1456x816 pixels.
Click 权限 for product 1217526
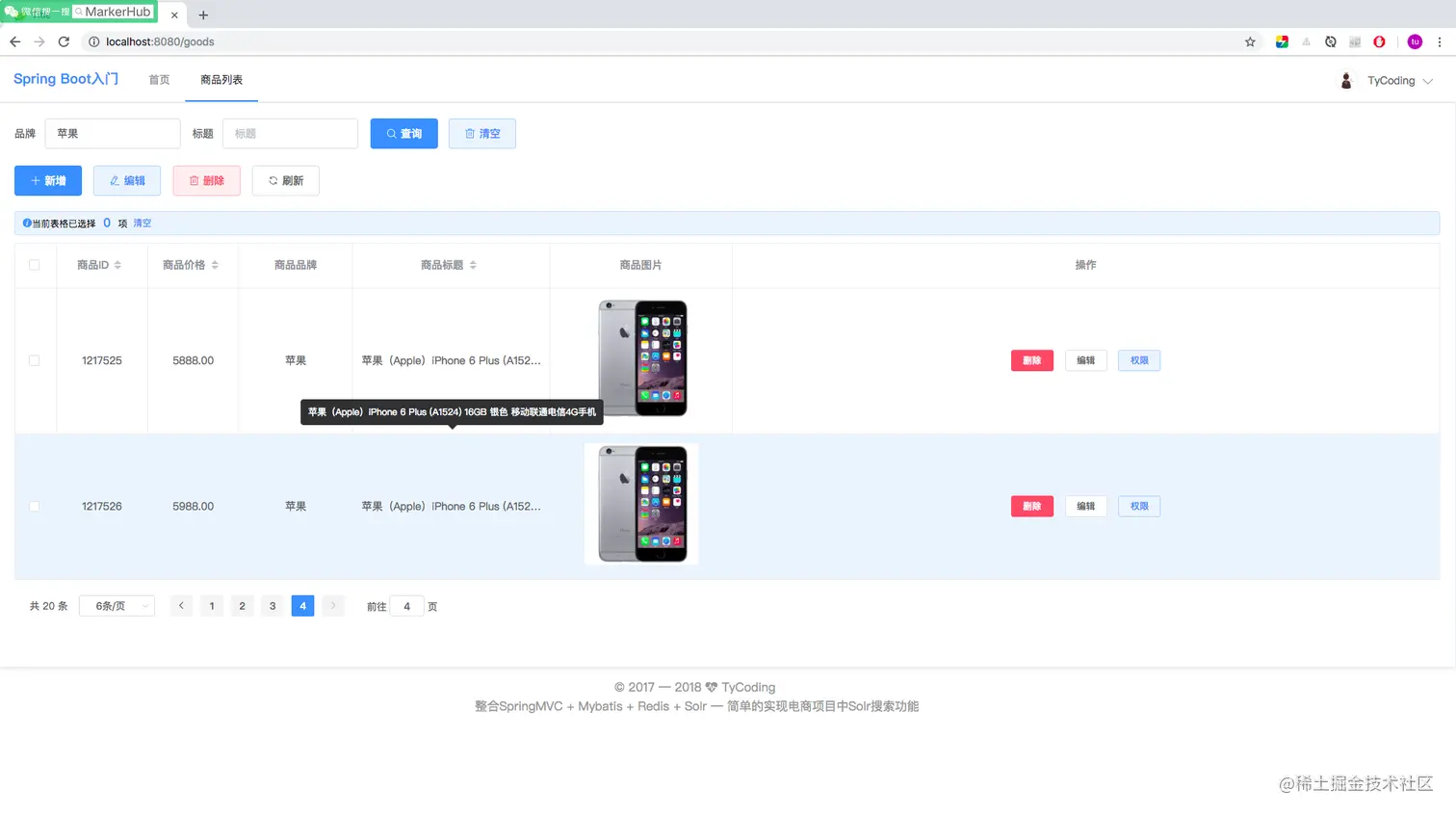click(1139, 506)
